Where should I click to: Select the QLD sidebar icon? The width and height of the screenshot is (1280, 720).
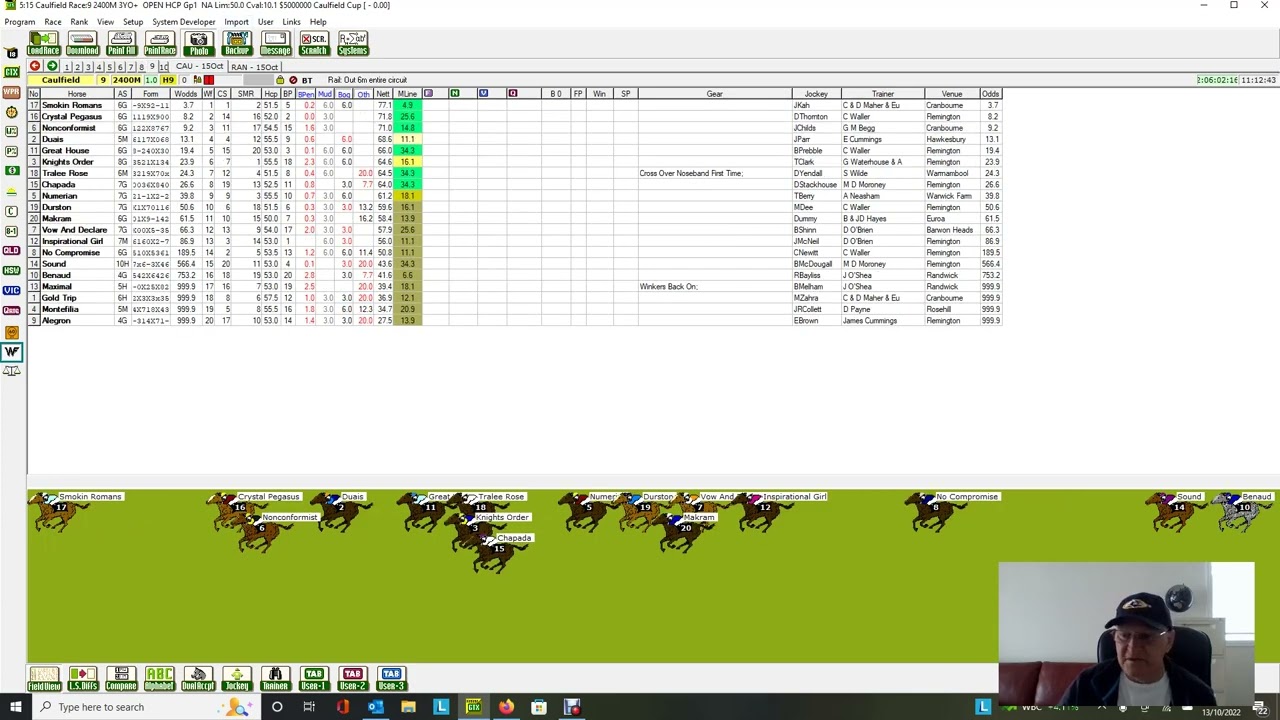tap(11, 251)
